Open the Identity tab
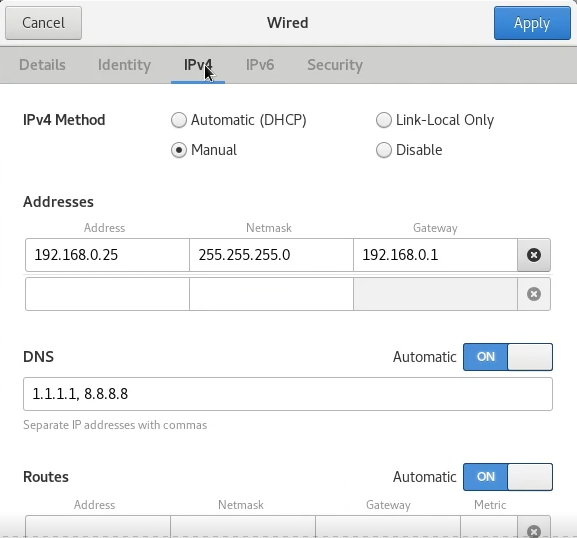The width and height of the screenshot is (577, 538). pyautogui.click(x=124, y=65)
